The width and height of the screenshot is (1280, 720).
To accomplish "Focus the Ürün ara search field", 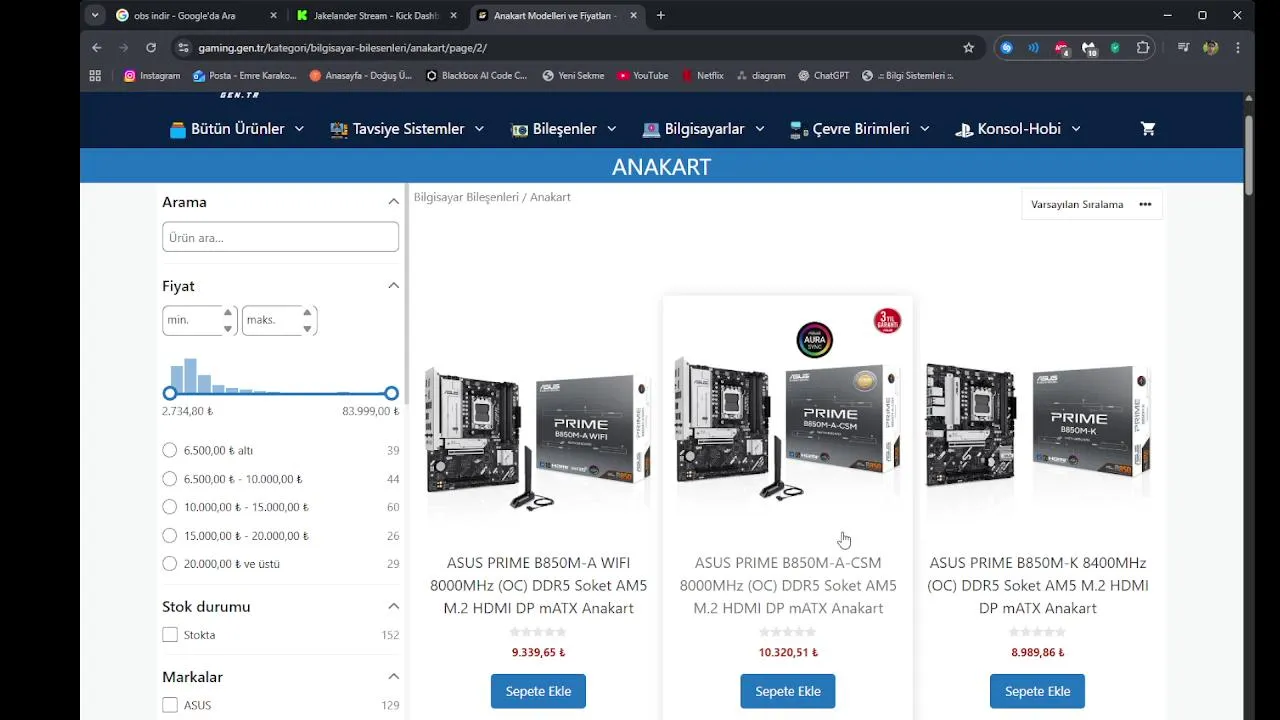I will coord(280,237).
